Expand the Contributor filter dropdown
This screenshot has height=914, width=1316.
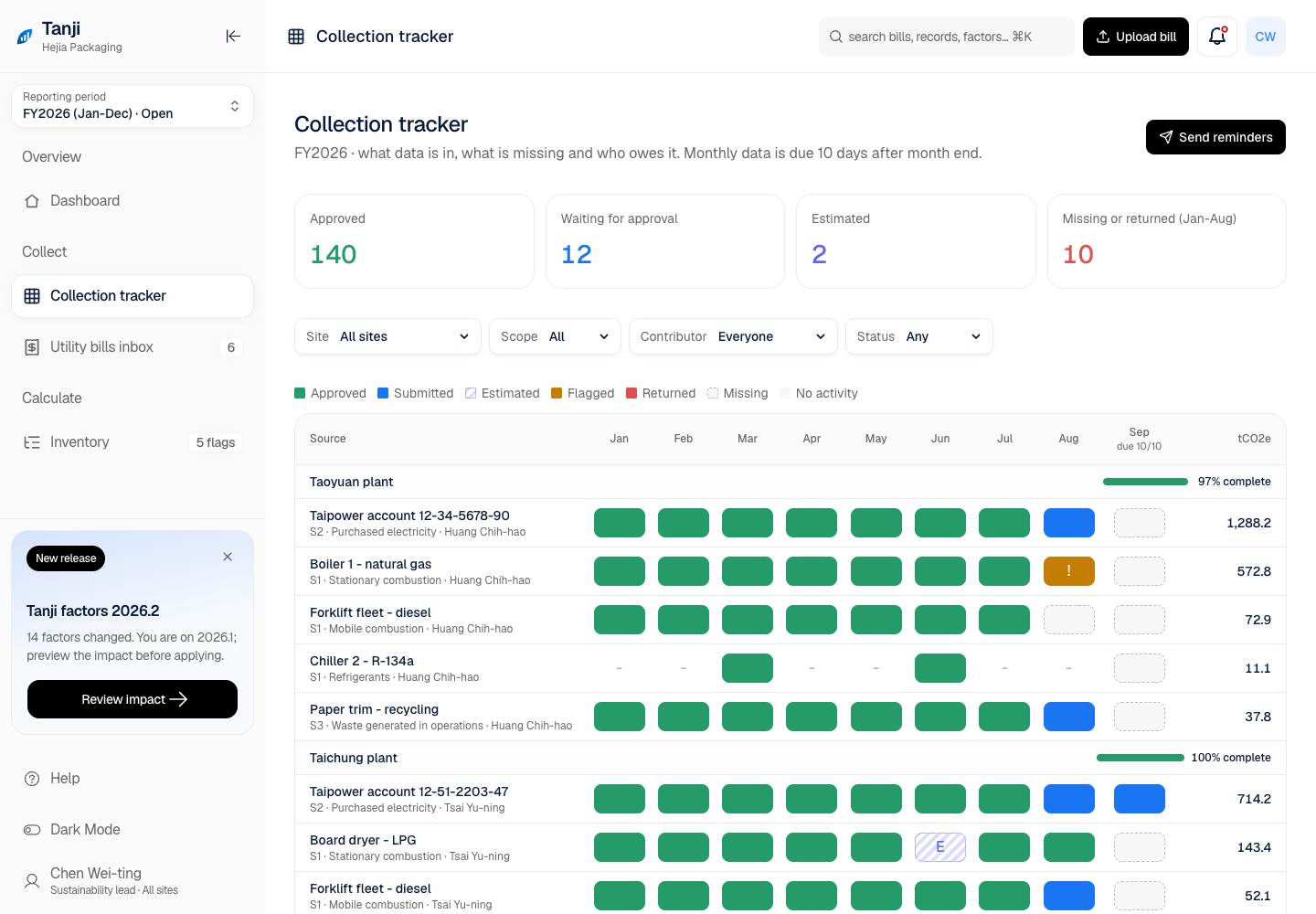click(x=733, y=336)
